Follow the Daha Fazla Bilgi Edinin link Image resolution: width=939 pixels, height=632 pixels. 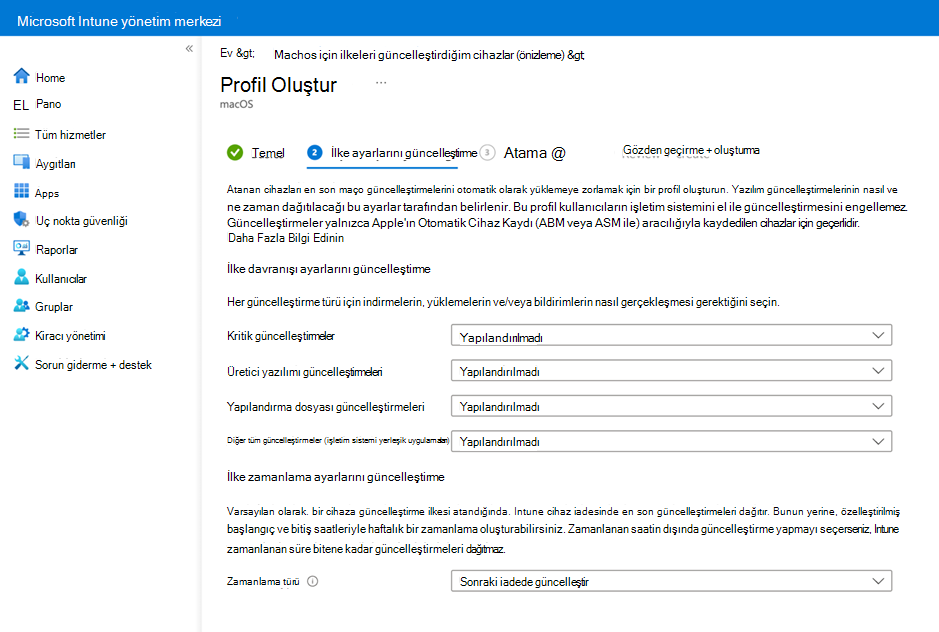tap(286, 238)
